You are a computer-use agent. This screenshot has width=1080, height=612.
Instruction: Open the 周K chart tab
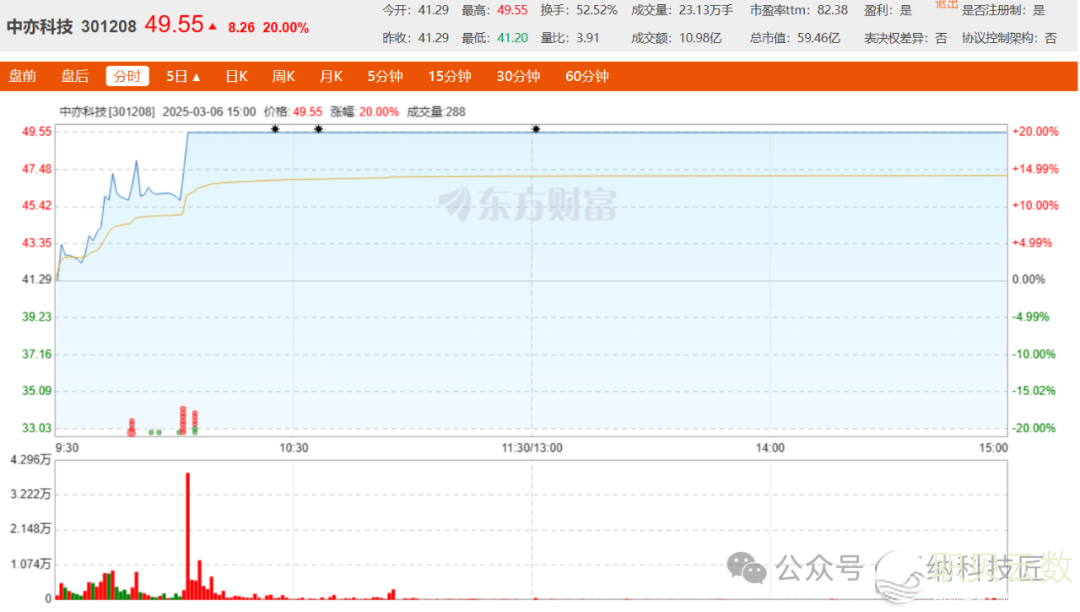[283, 76]
